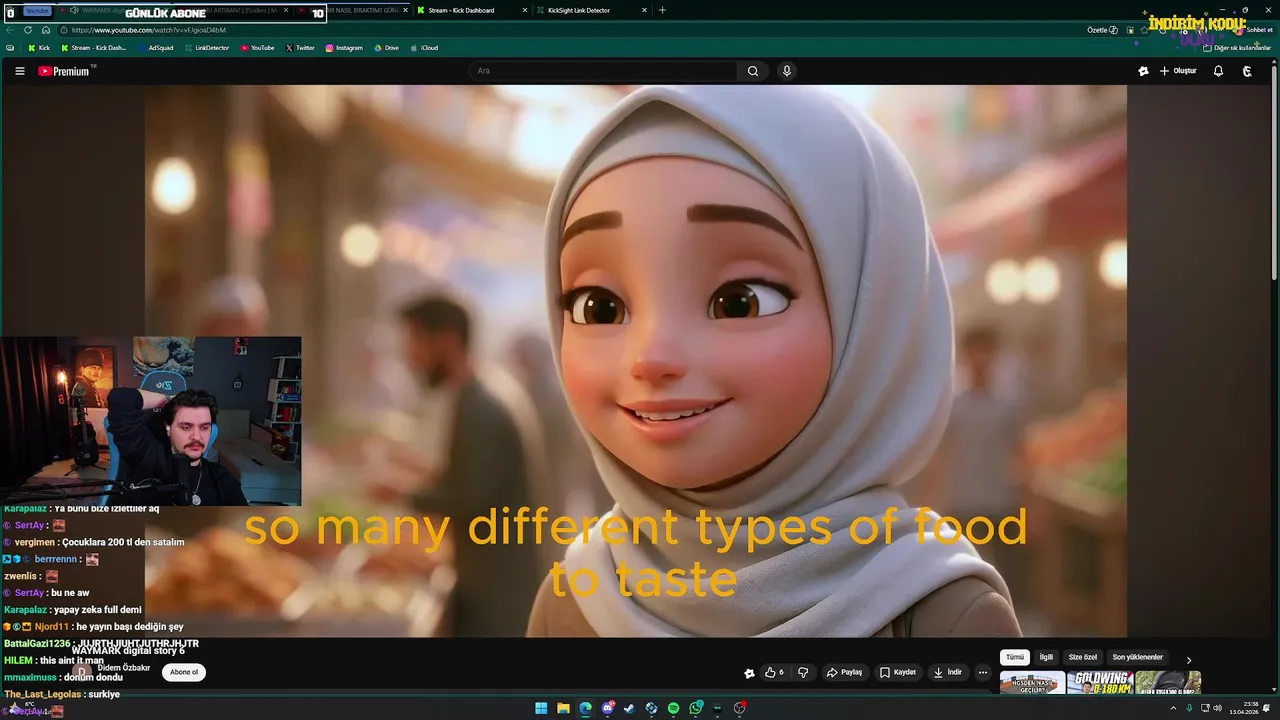The width and height of the screenshot is (1280, 720).
Task: Like the video with thumbs-up
Action: tap(774, 672)
